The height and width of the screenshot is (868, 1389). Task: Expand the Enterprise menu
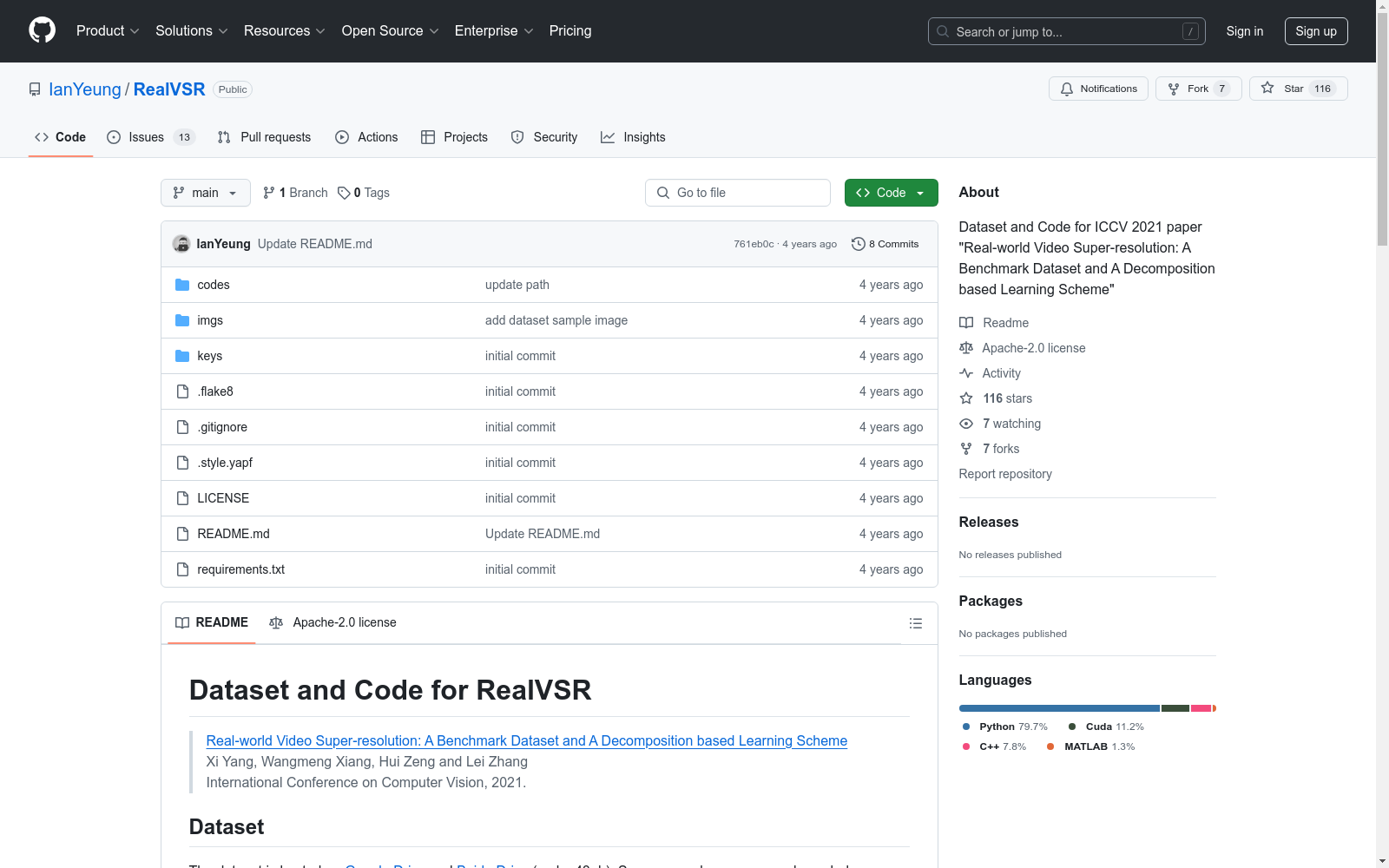494,31
